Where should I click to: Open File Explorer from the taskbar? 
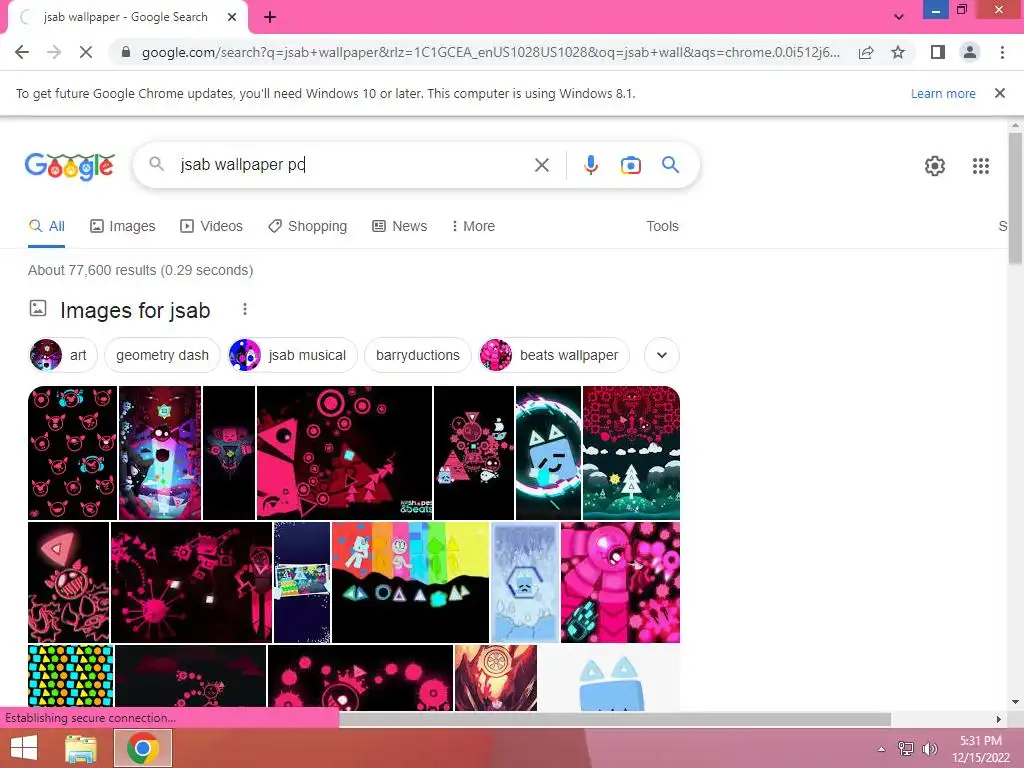(x=82, y=748)
